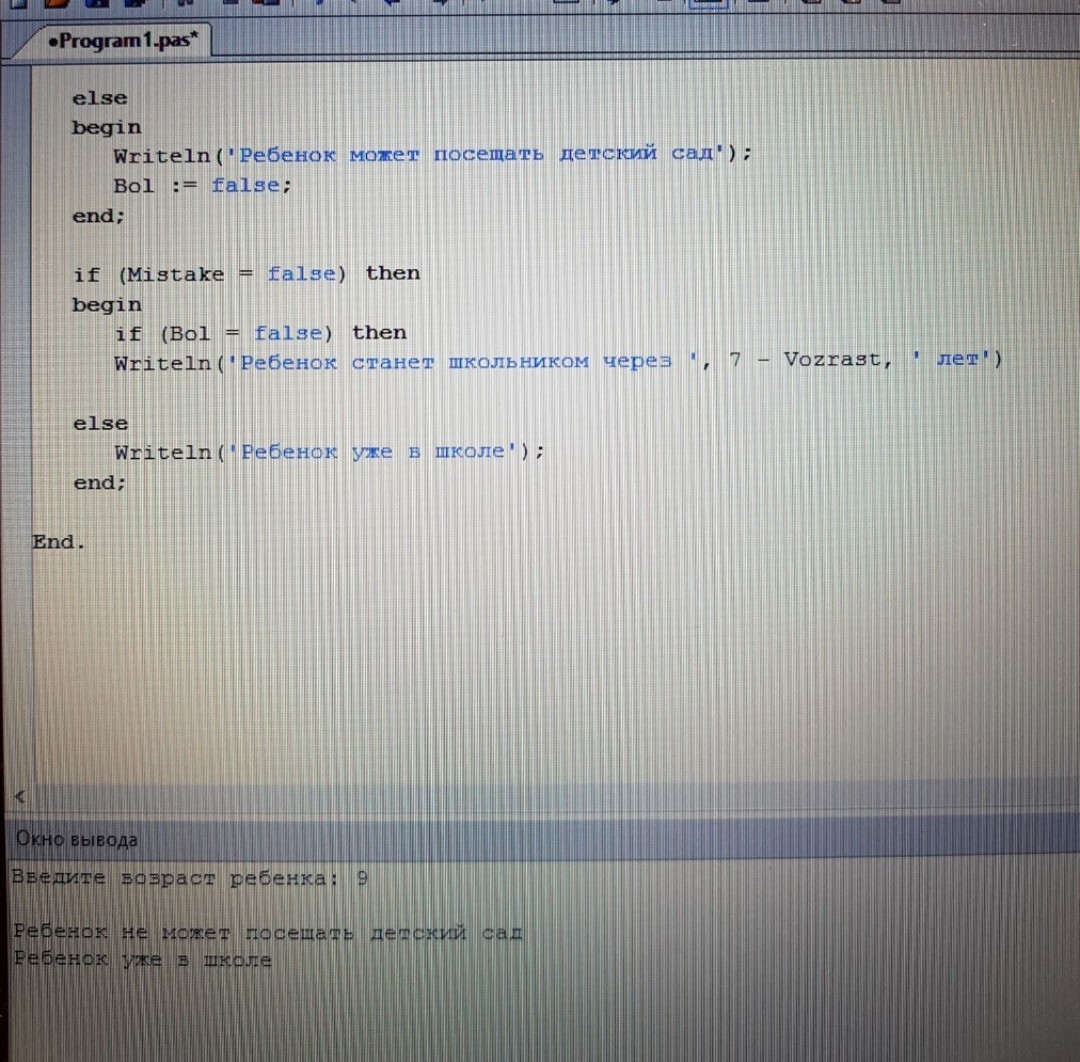Click the Vozrast variable in Writeln call
Image resolution: width=1080 pixels, height=1062 pixels.
tap(838, 361)
